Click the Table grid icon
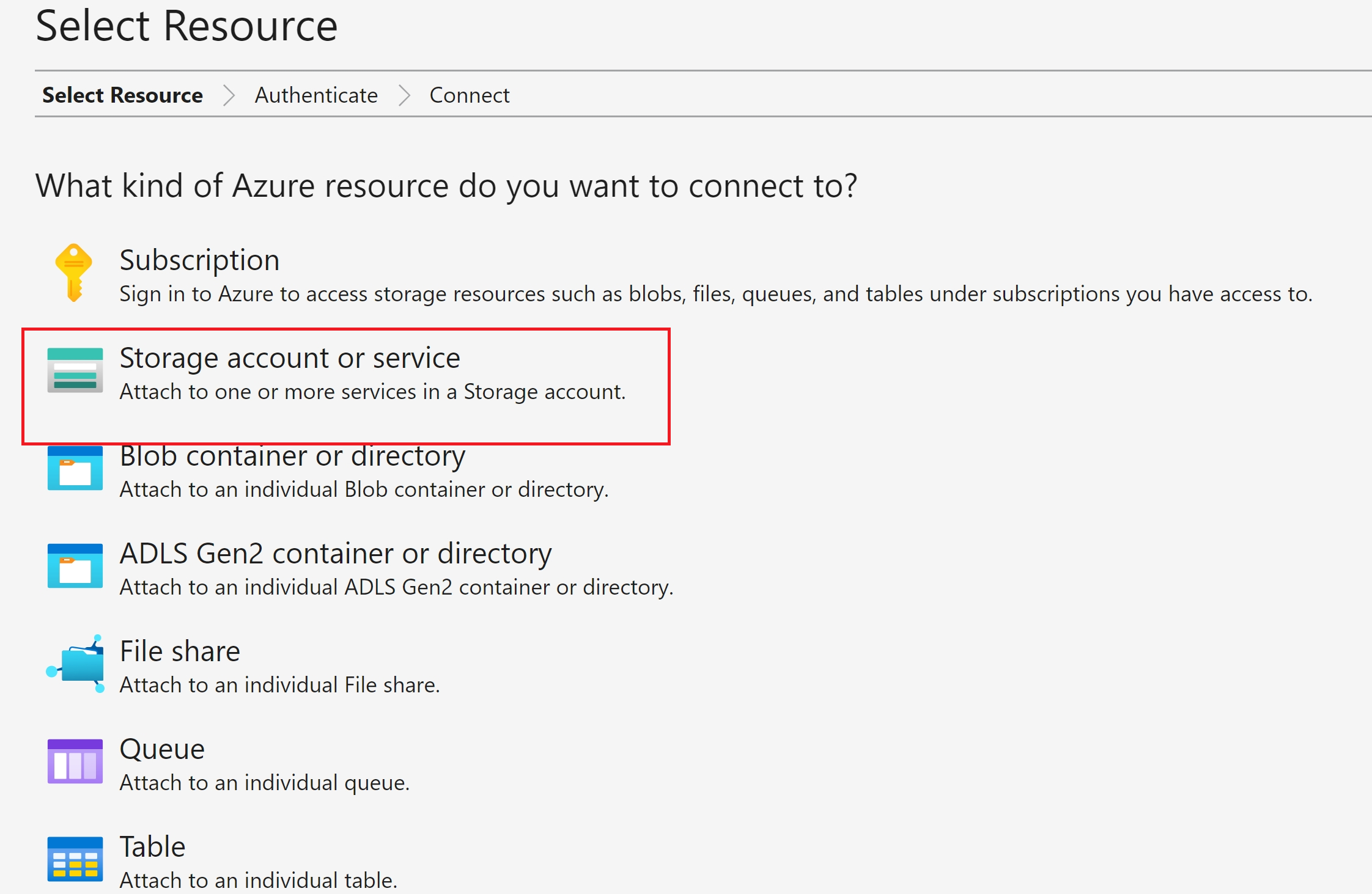 (75, 859)
